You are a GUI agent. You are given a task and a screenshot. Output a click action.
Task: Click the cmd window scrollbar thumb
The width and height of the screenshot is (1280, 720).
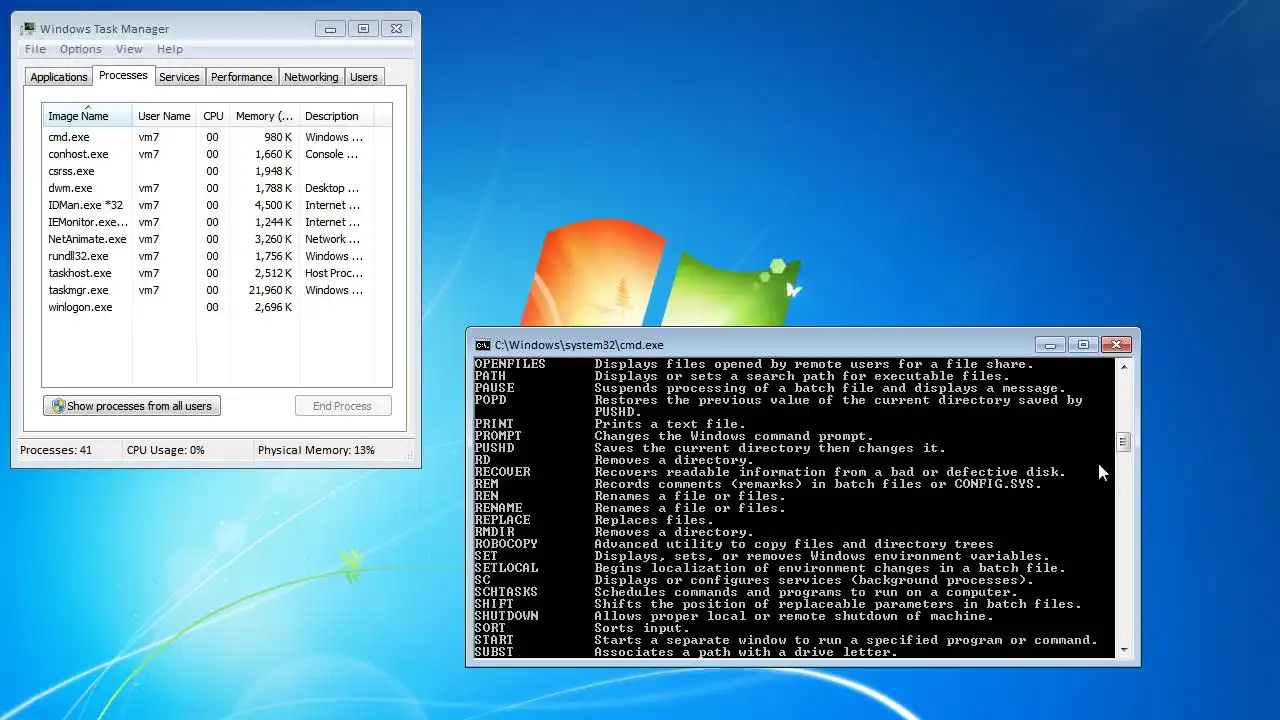tap(1124, 442)
